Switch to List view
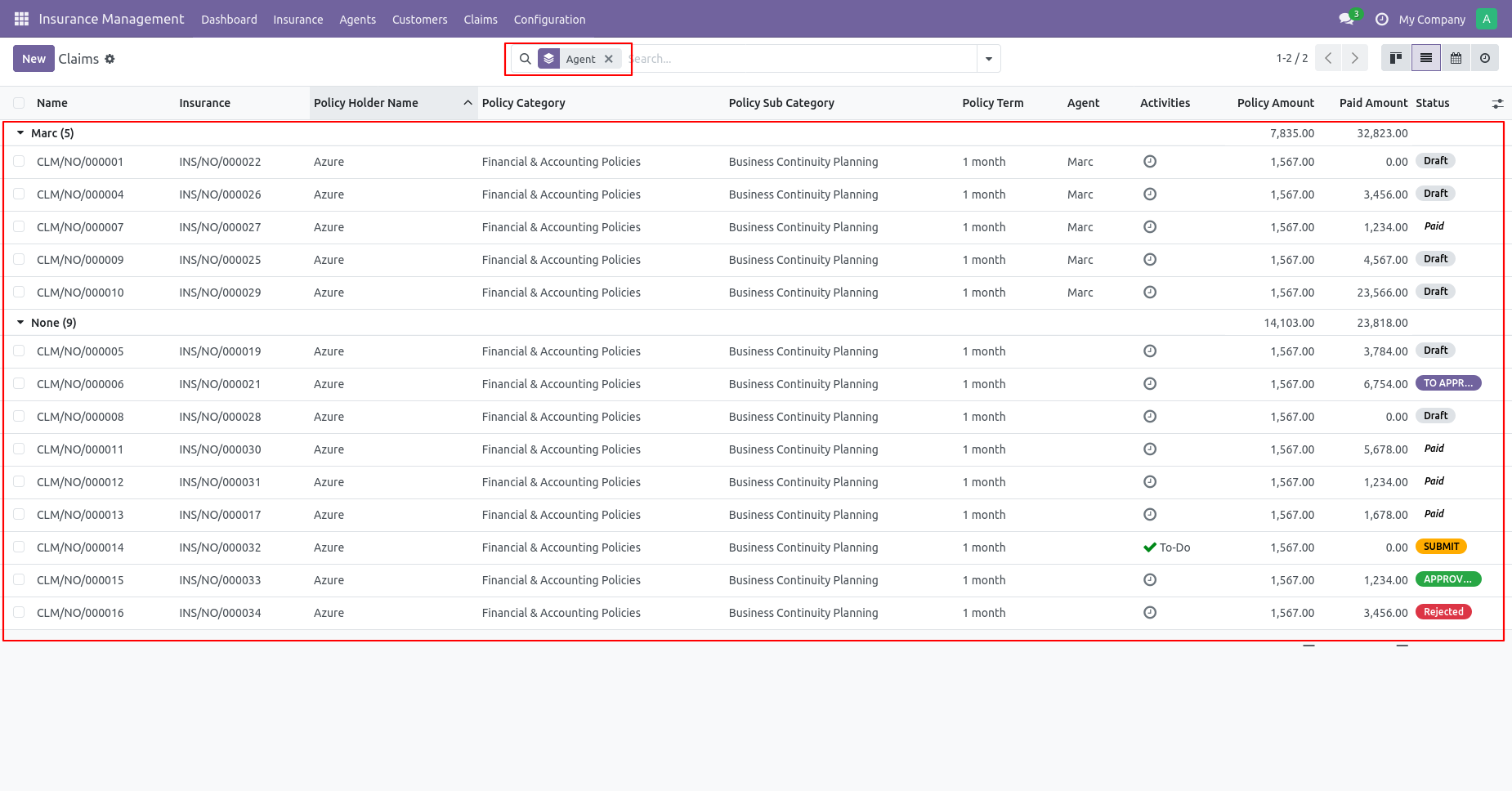Viewport: 1512px width, 791px height. tap(1426, 58)
